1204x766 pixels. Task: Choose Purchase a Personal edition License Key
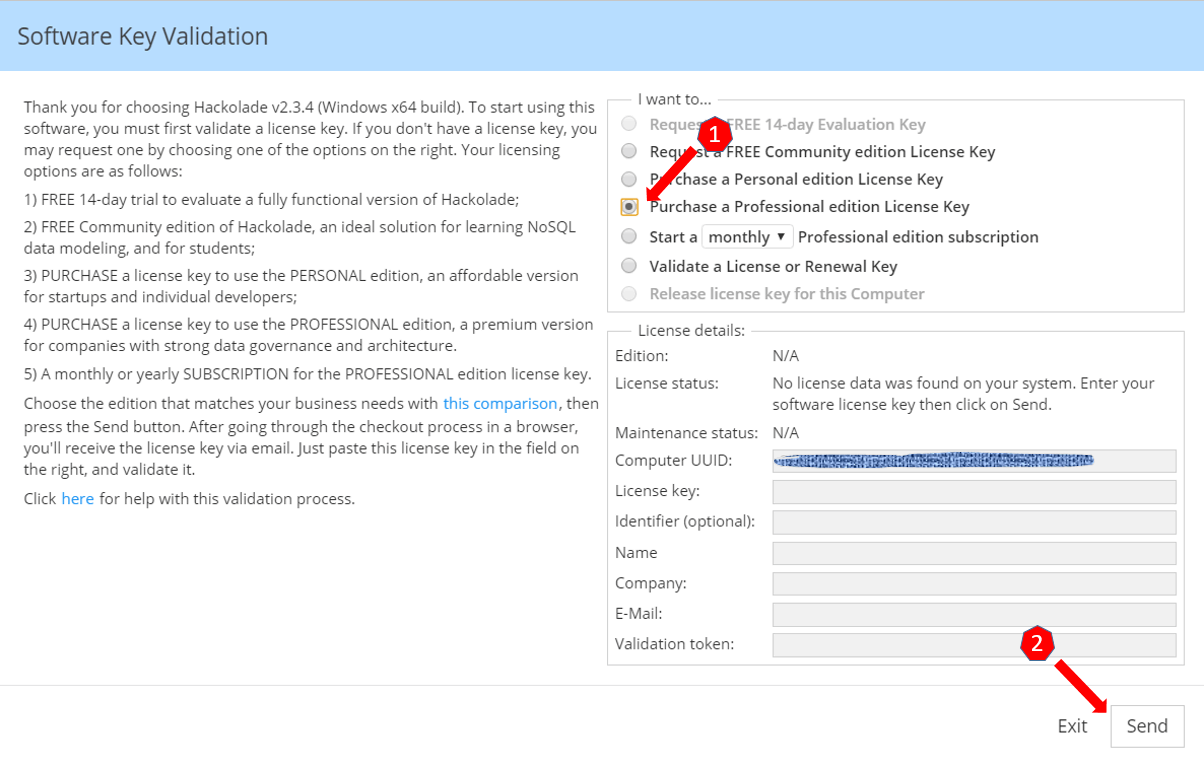click(629, 179)
